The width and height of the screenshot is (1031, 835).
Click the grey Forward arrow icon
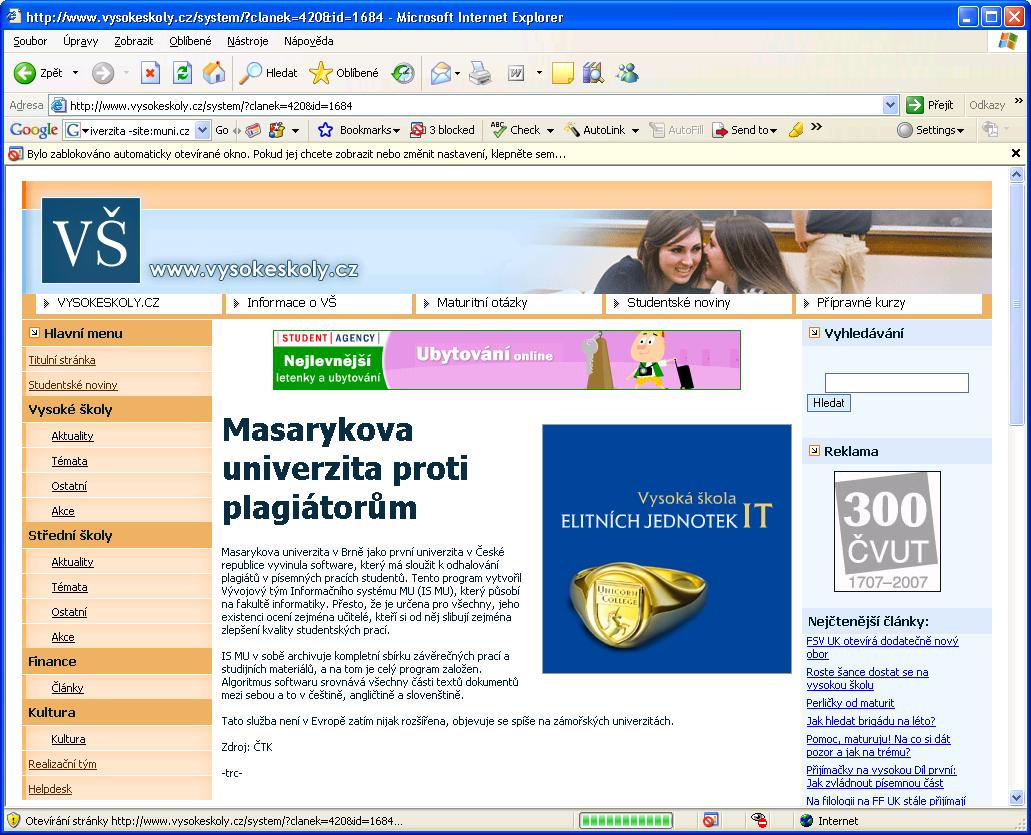tap(103, 73)
